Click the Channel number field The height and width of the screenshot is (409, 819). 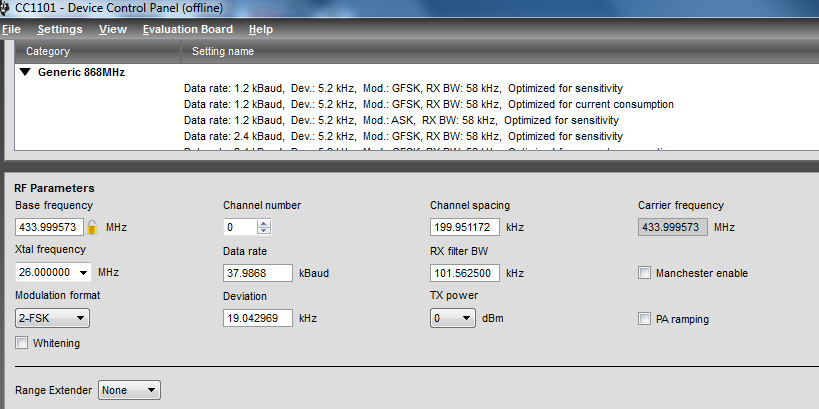(x=240, y=227)
